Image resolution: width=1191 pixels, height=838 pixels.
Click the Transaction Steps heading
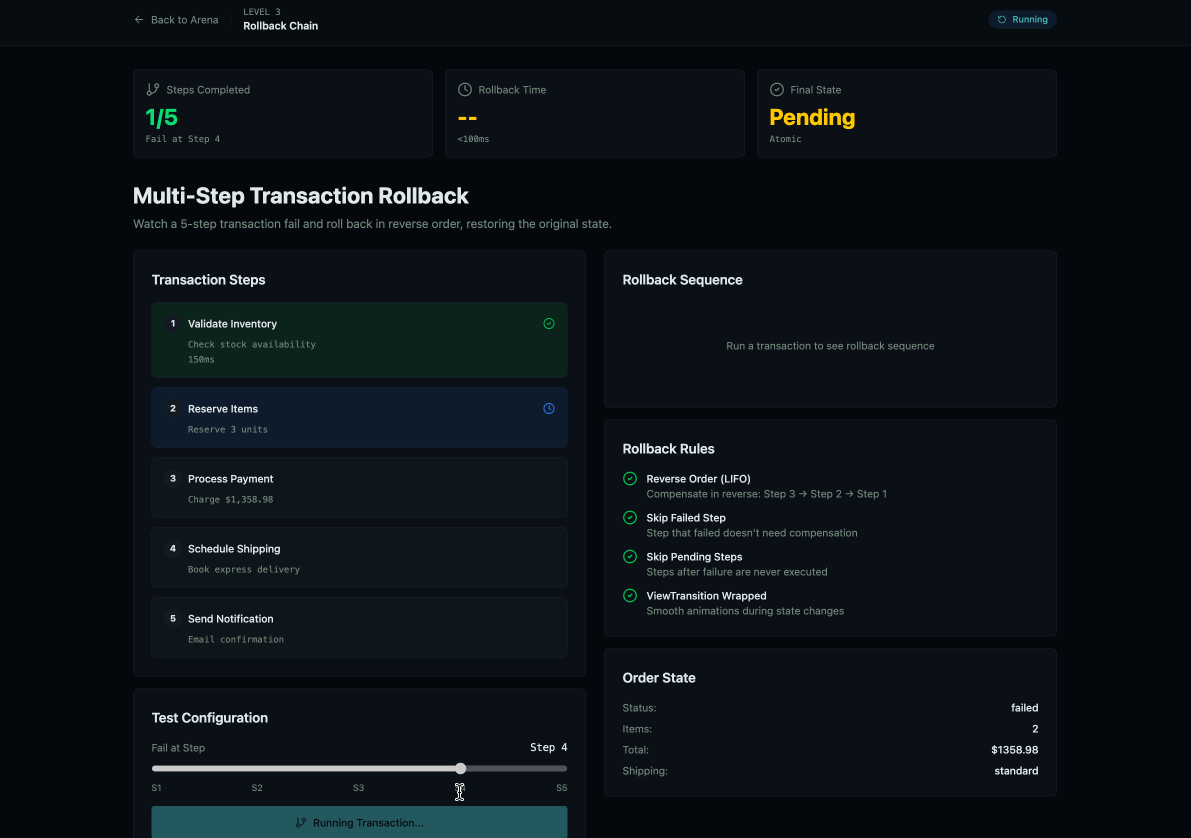pyautogui.click(x=208, y=280)
